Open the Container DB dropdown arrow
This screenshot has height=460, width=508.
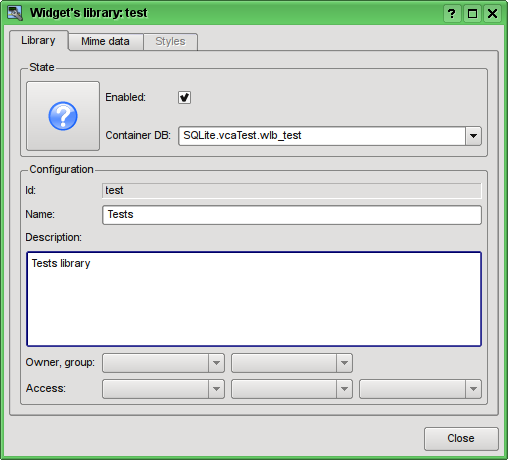point(473,136)
